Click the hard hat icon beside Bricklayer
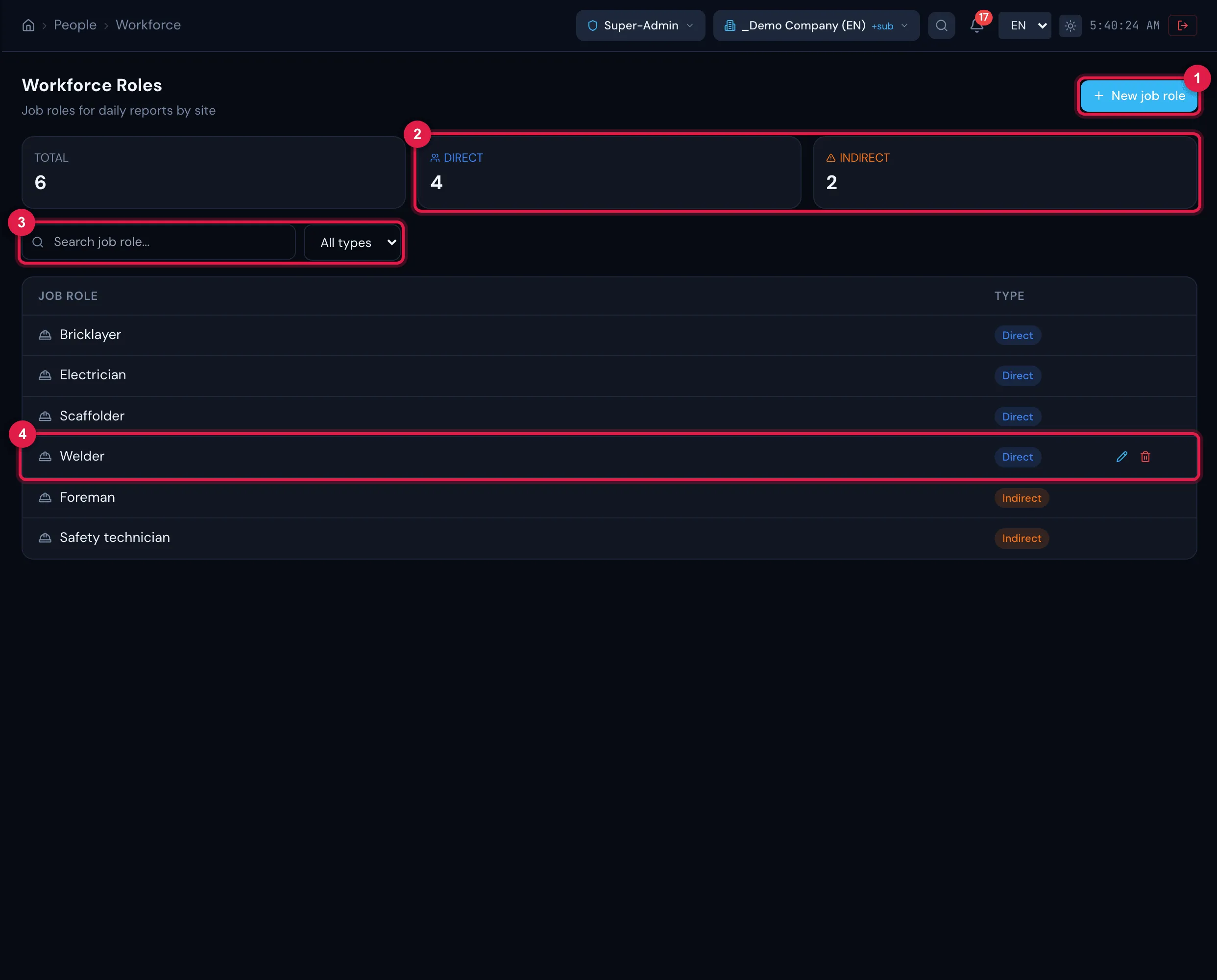The width and height of the screenshot is (1217, 980). click(x=45, y=335)
